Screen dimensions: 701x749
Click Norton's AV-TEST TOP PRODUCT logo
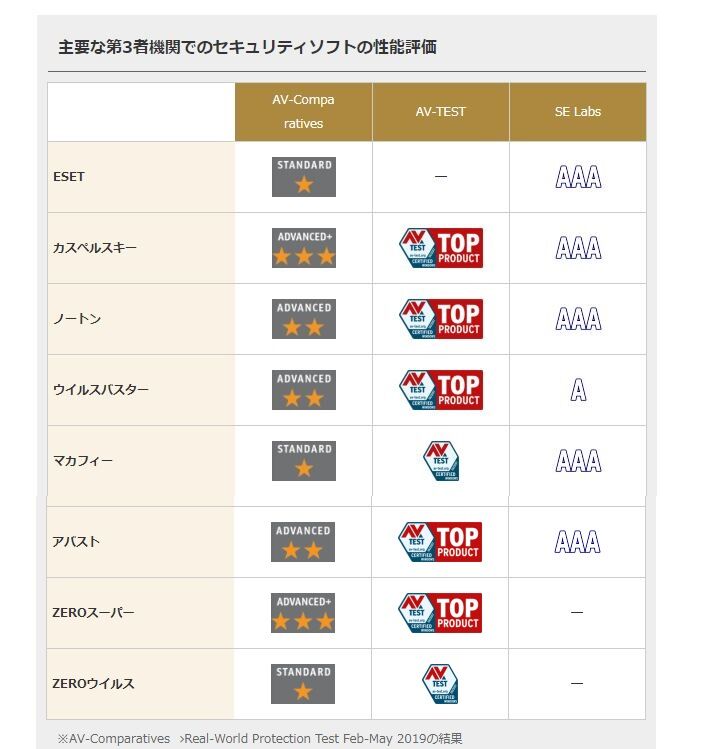pos(441,319)
